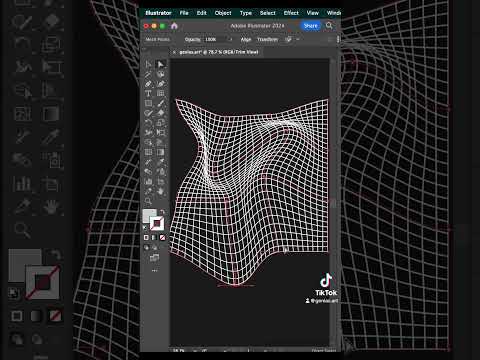Activate the Hand tool
This screenshot has width=480, height=360.
pyautogui.click(x=161, y=191)
